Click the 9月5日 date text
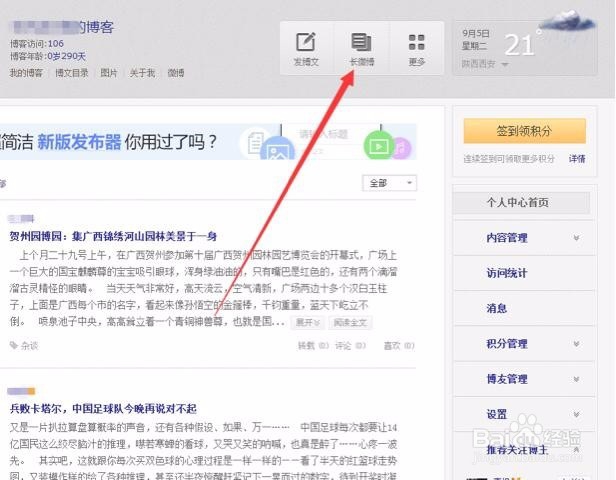 (x=476, y=33)
